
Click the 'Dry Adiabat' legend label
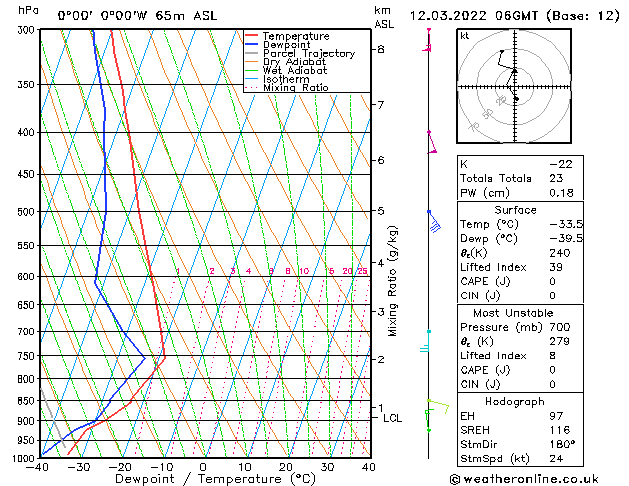click(294, 62)
